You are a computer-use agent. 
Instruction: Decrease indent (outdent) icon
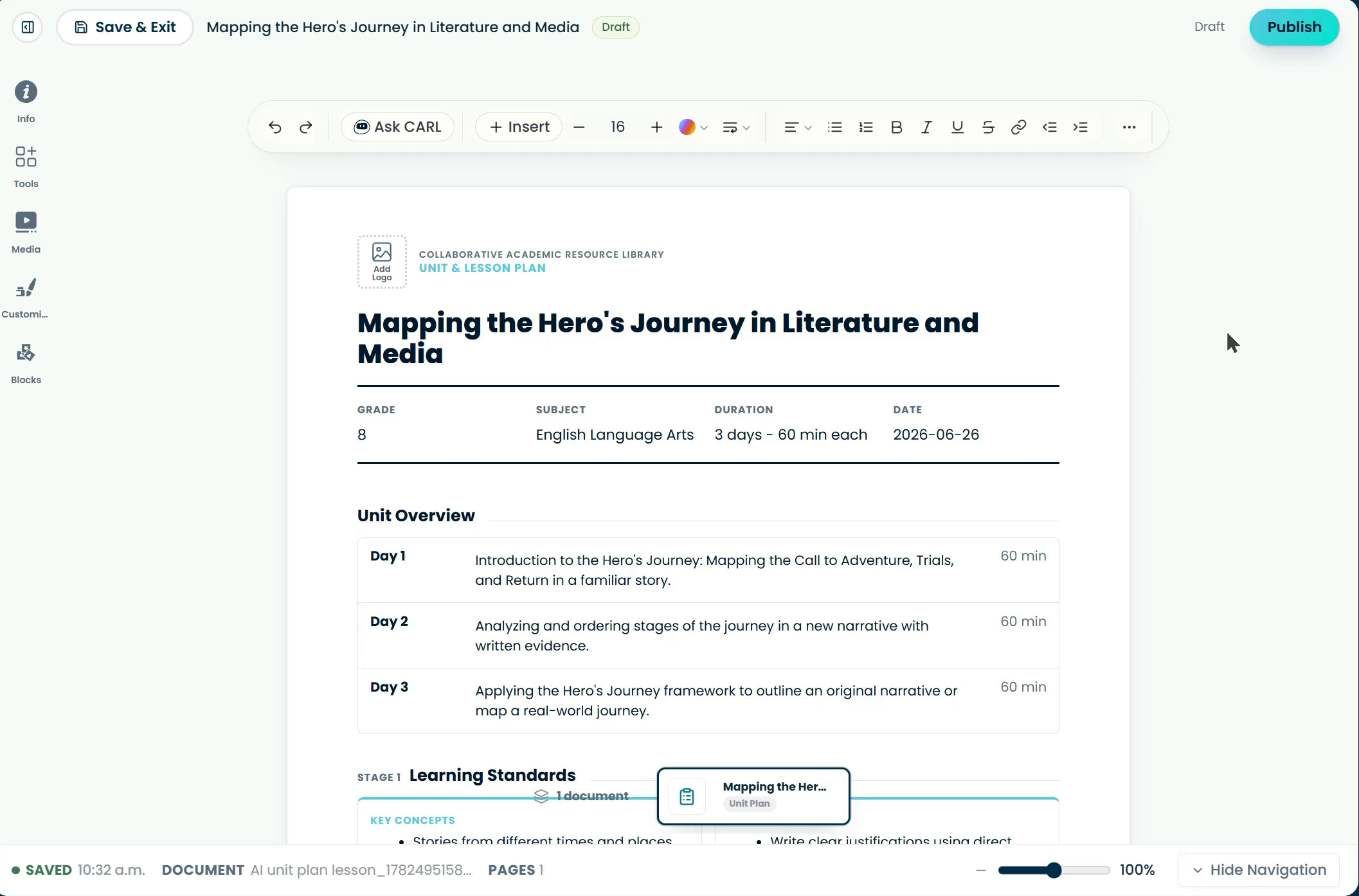[1050, 127]
